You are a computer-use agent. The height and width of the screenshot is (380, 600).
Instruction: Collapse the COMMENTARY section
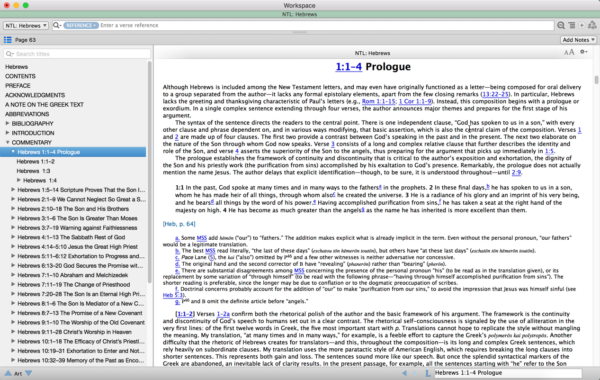point(7,142)
